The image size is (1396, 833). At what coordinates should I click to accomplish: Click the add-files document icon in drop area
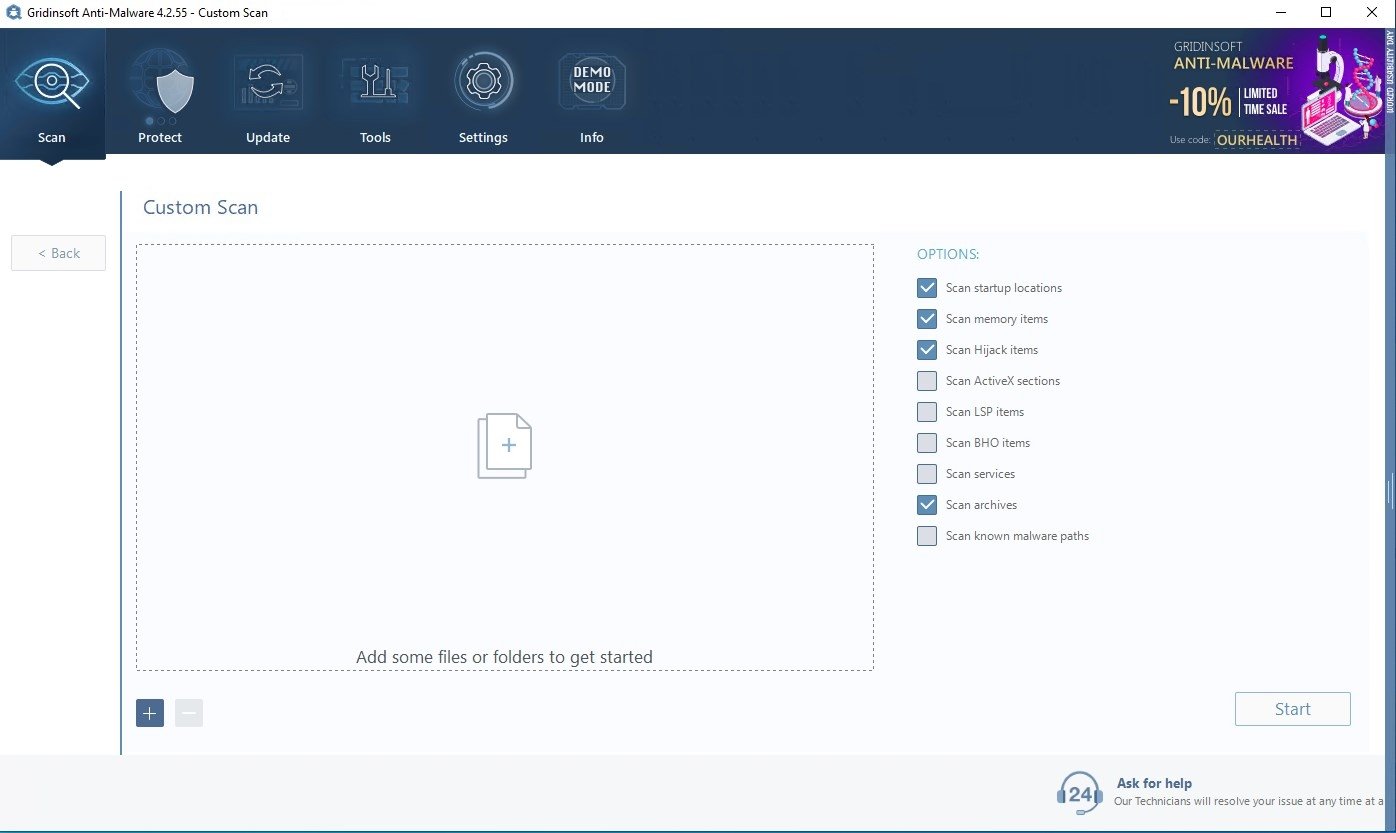pyautogui.click(x=504, y=445)
